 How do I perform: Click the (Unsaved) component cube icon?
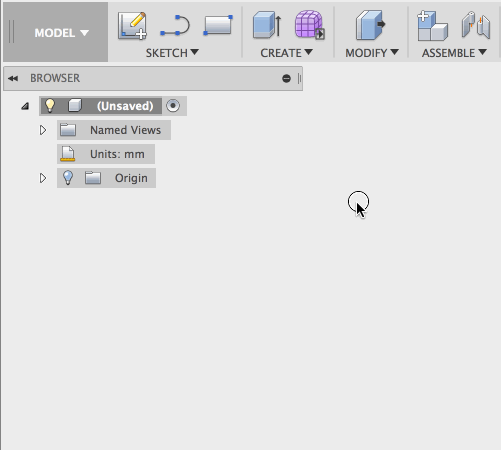(75, 106)
